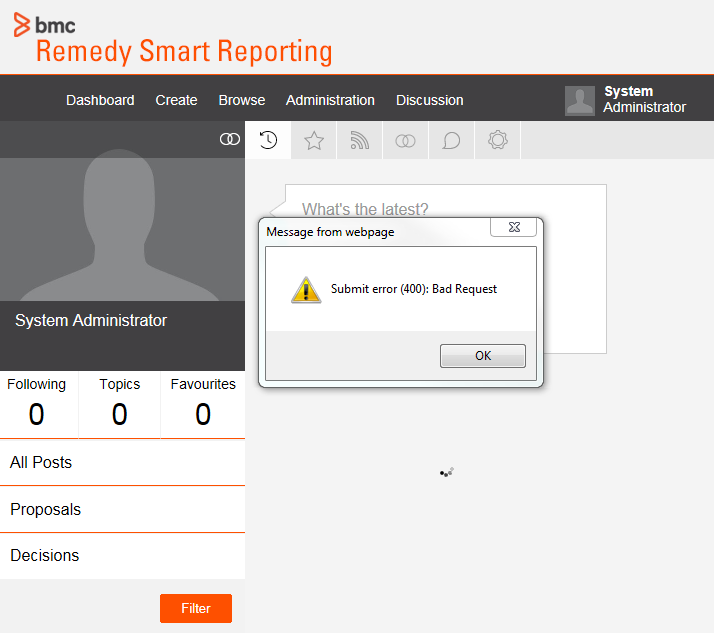714x633 pixels.
Task: Open the Discussion menu
Action: coord(429,100)
